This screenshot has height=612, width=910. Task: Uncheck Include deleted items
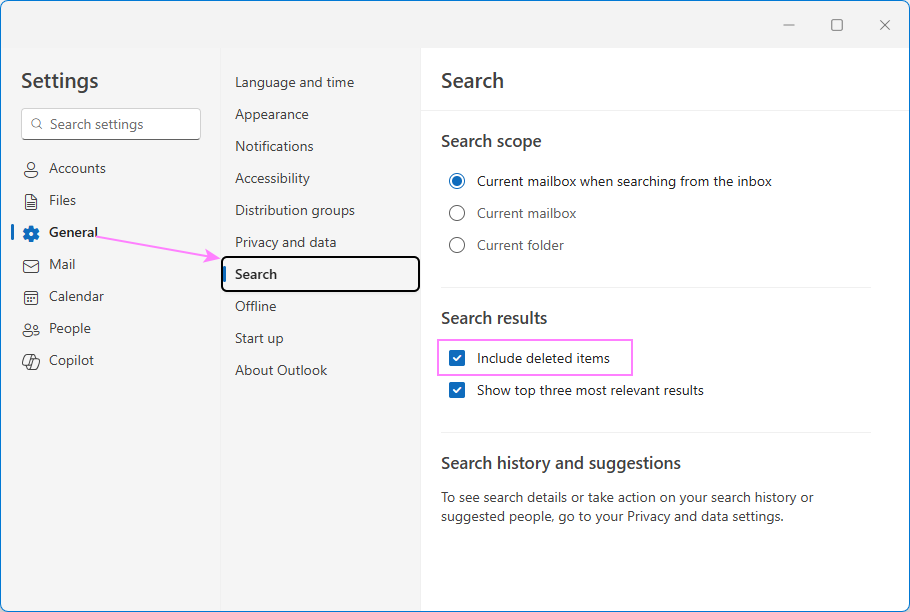(457, 357)
